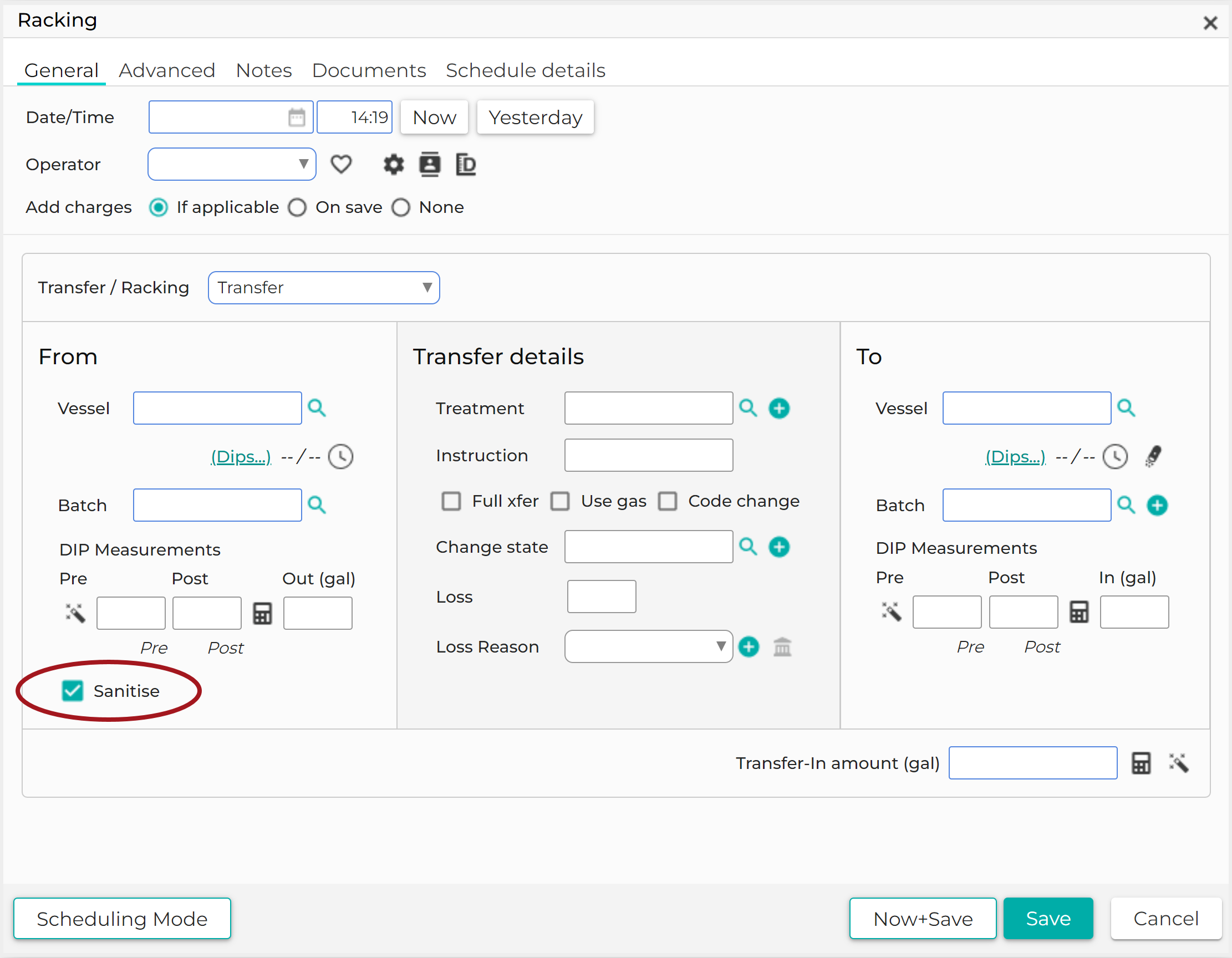Click the ID document icon beside Operator
This screenshot has width=1232, height=958.
click(466, 165)
